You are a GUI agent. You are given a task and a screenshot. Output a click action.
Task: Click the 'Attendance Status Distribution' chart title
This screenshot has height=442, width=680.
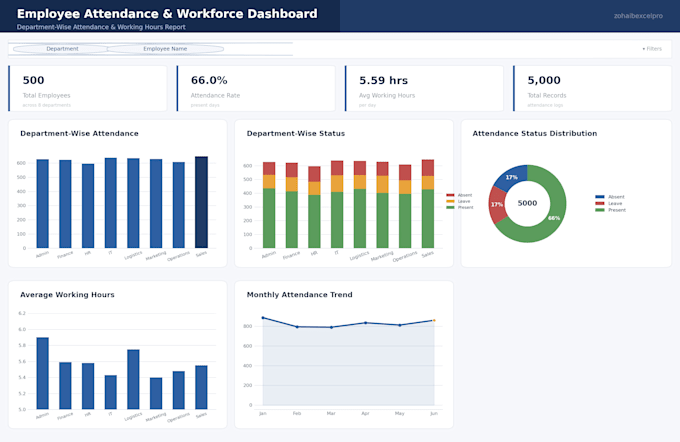tap(535, 134)
